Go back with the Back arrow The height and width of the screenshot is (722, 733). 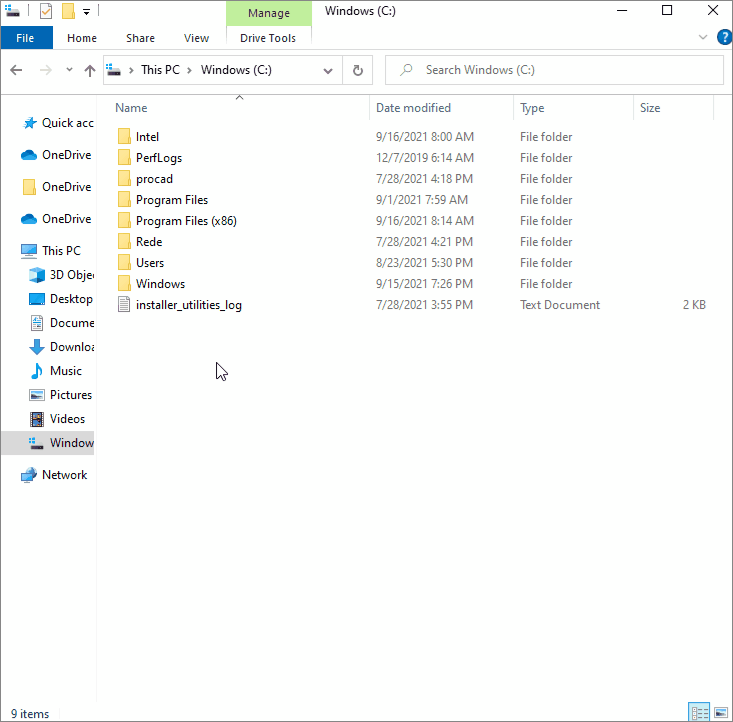16,70
